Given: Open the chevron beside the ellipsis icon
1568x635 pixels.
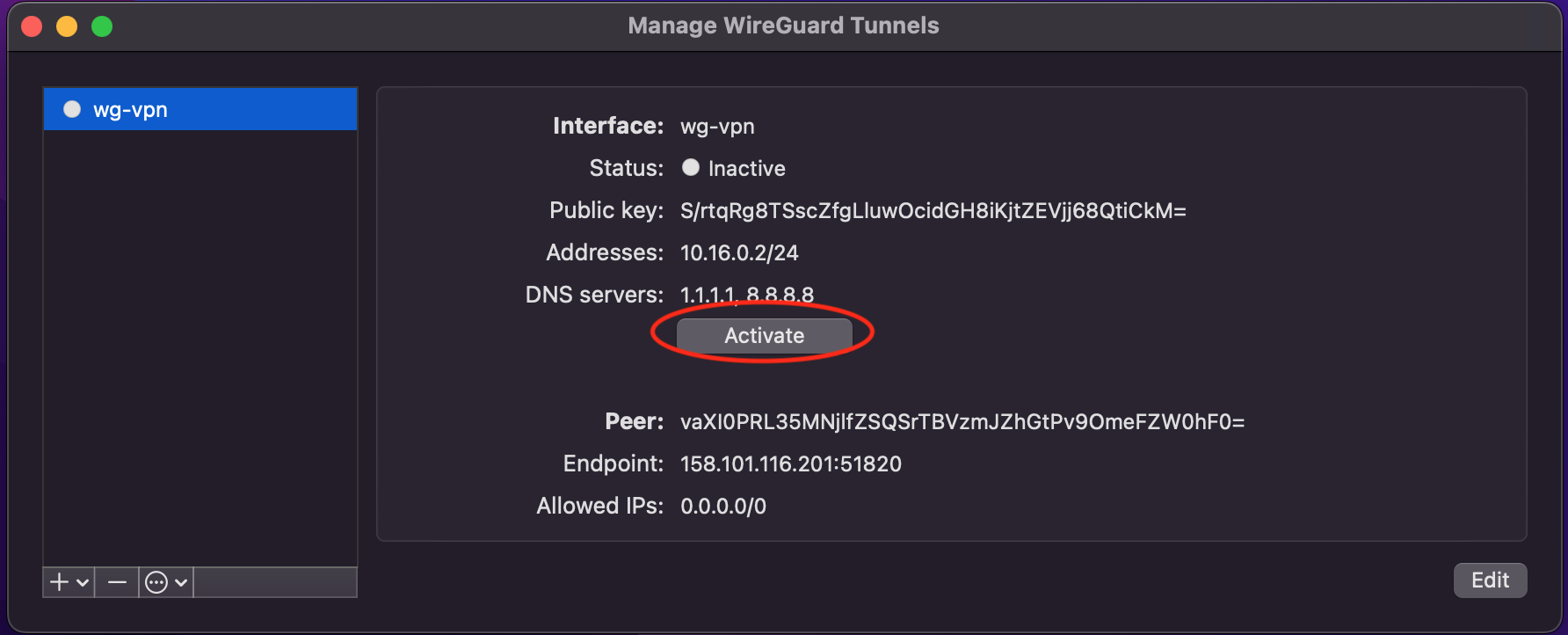Looking at the screenshot, I should tap(181, 582).
